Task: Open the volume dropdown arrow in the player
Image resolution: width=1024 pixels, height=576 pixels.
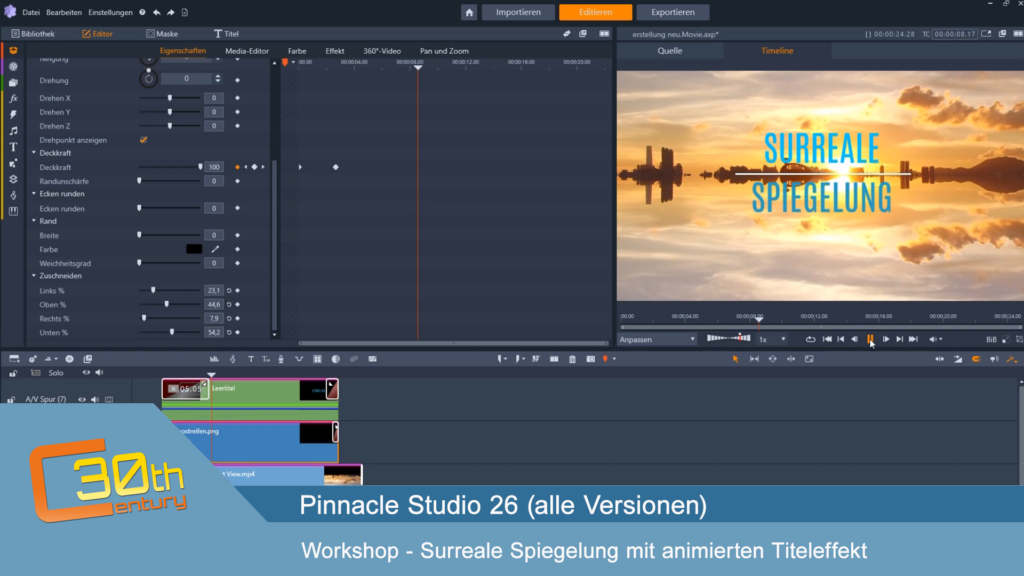Action: (941, 340)
